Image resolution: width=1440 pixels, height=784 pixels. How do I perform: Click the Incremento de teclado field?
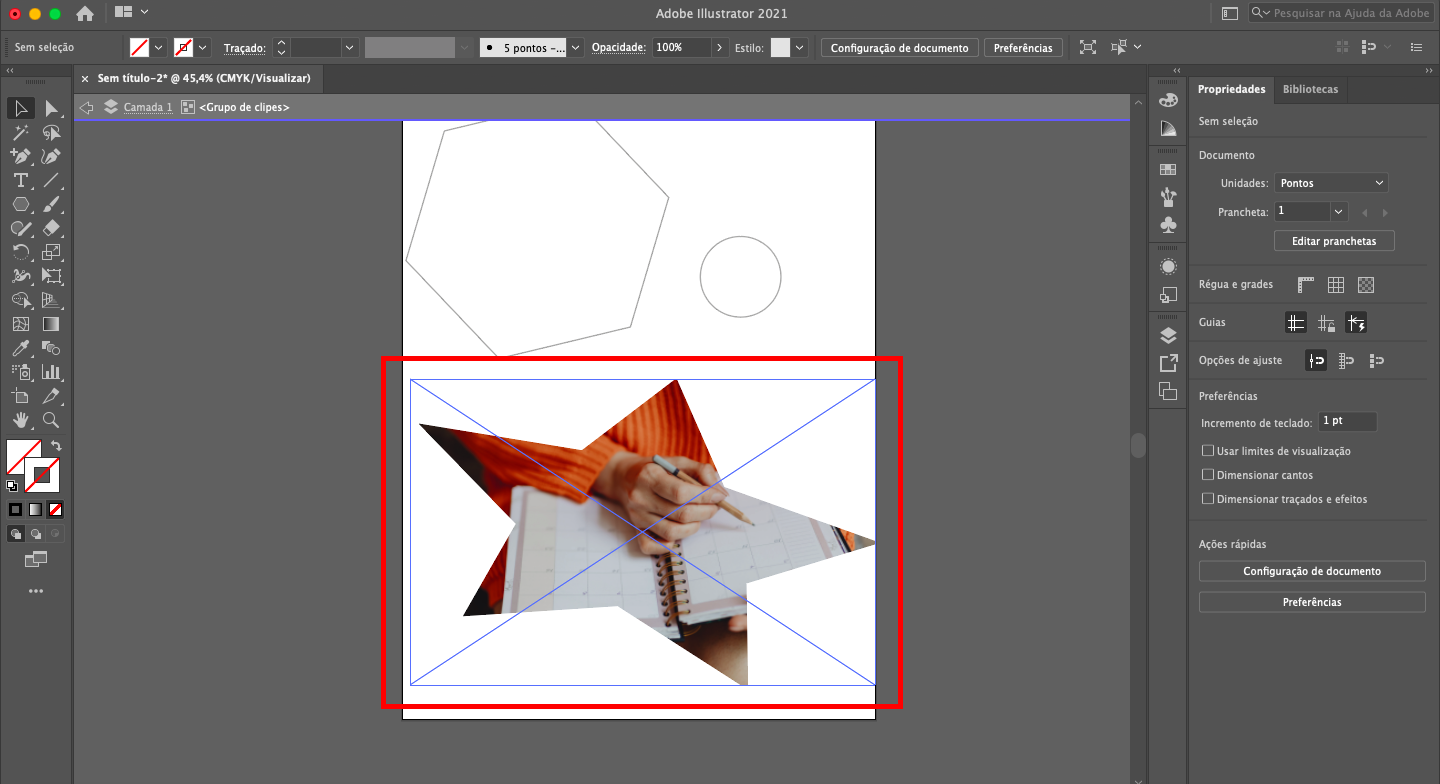point(1347,422)
